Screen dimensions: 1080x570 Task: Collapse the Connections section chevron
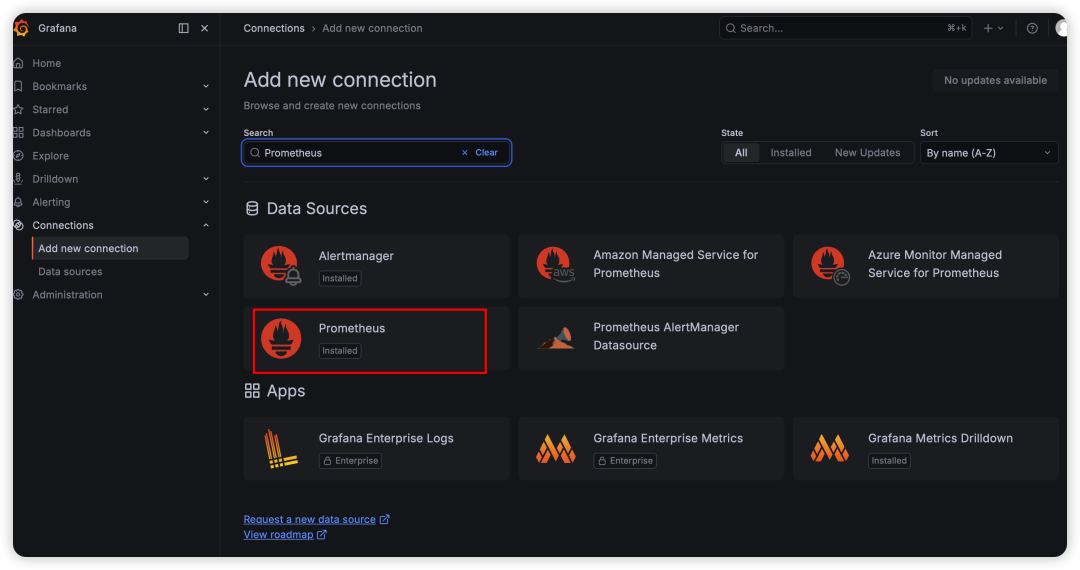click(x=206, y=225)
